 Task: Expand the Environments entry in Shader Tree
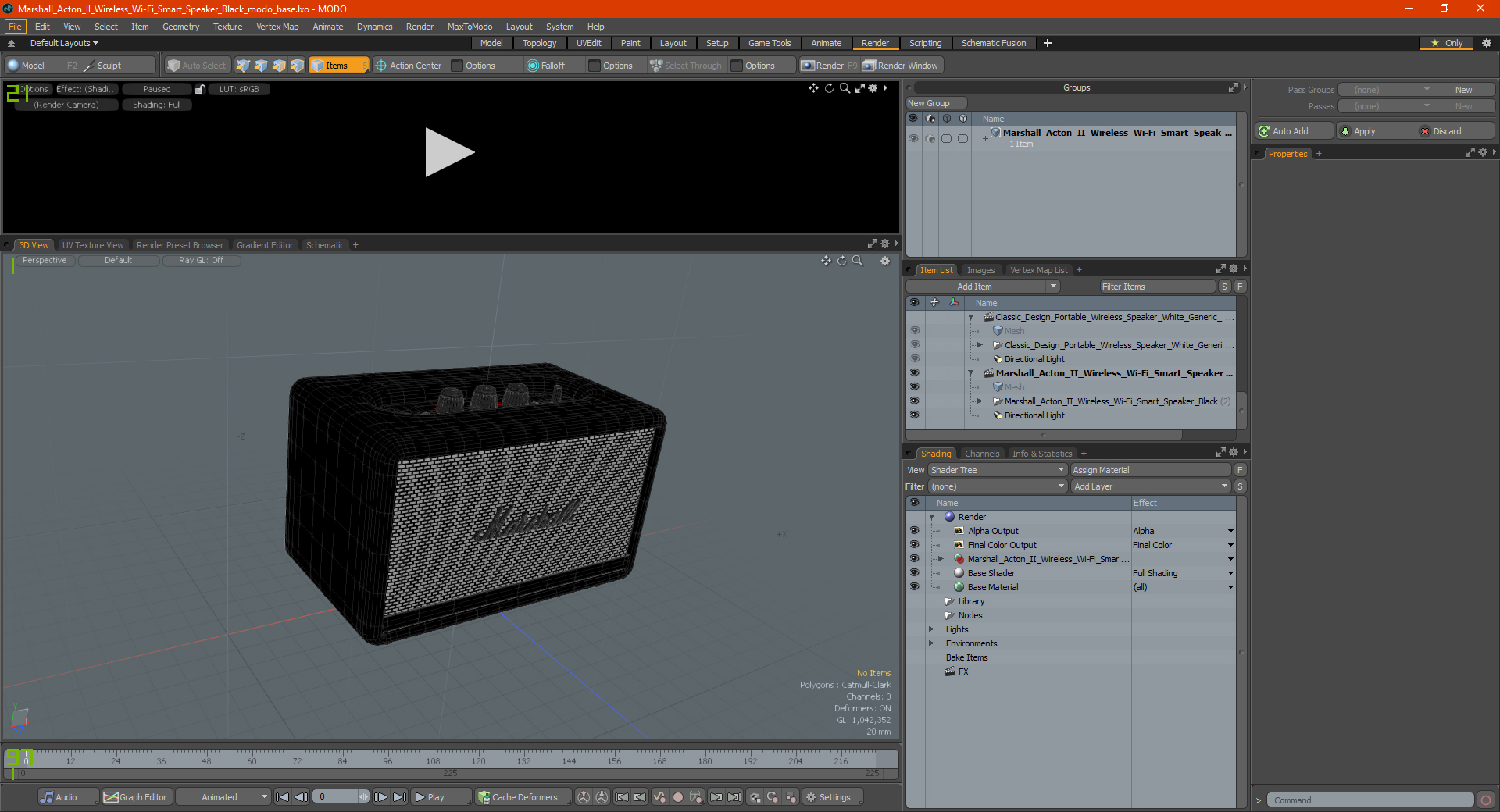pos(931,643)
